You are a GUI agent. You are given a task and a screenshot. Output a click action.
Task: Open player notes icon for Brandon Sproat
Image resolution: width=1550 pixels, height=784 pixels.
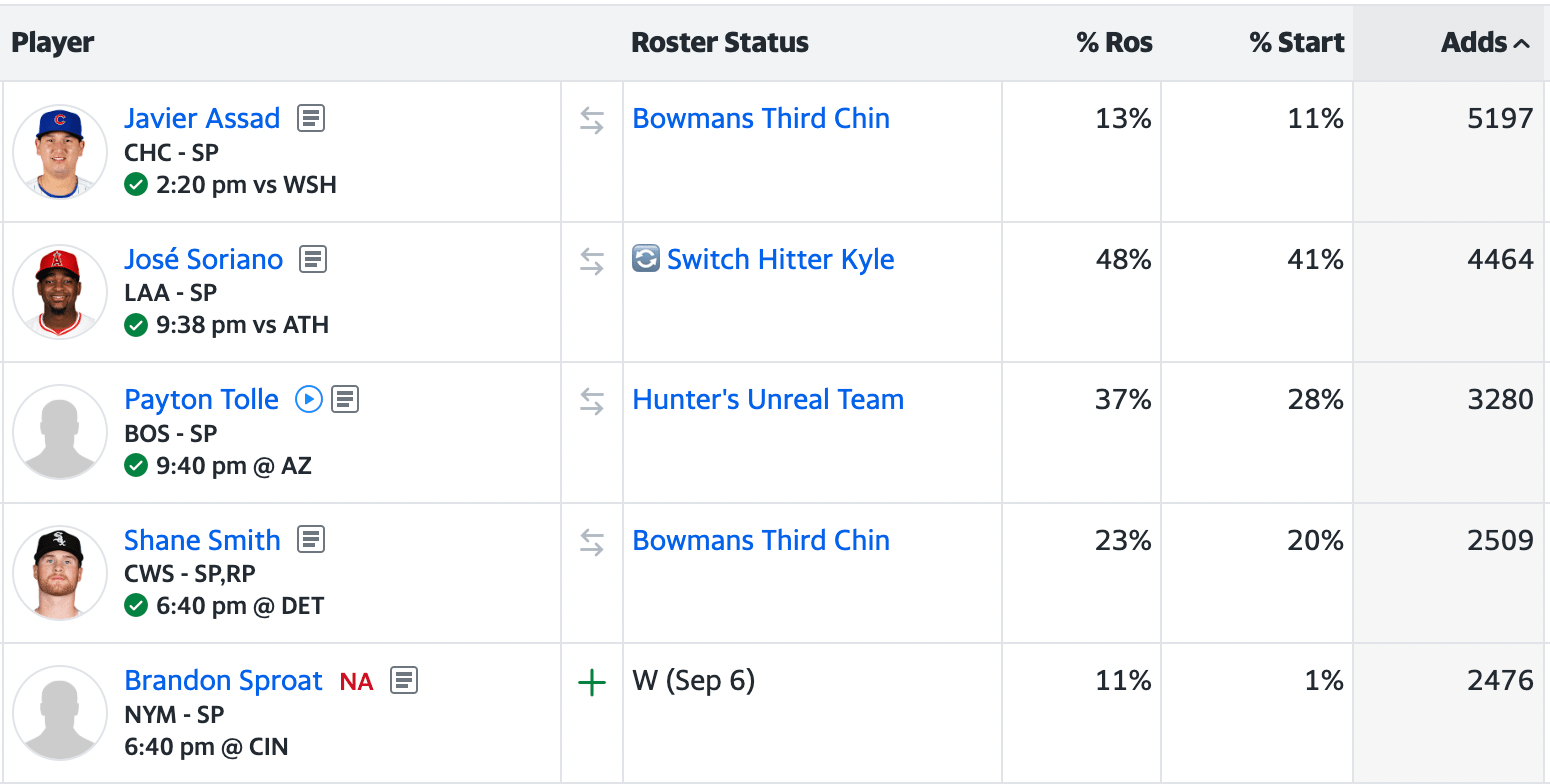(x=404, y=682)
